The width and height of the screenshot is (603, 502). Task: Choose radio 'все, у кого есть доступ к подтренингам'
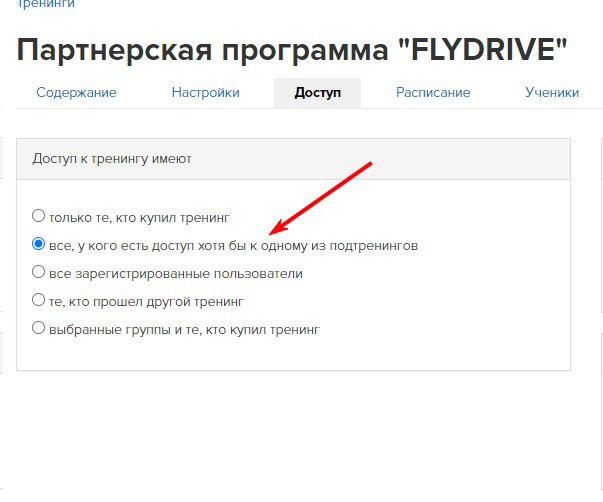(38, 243)
